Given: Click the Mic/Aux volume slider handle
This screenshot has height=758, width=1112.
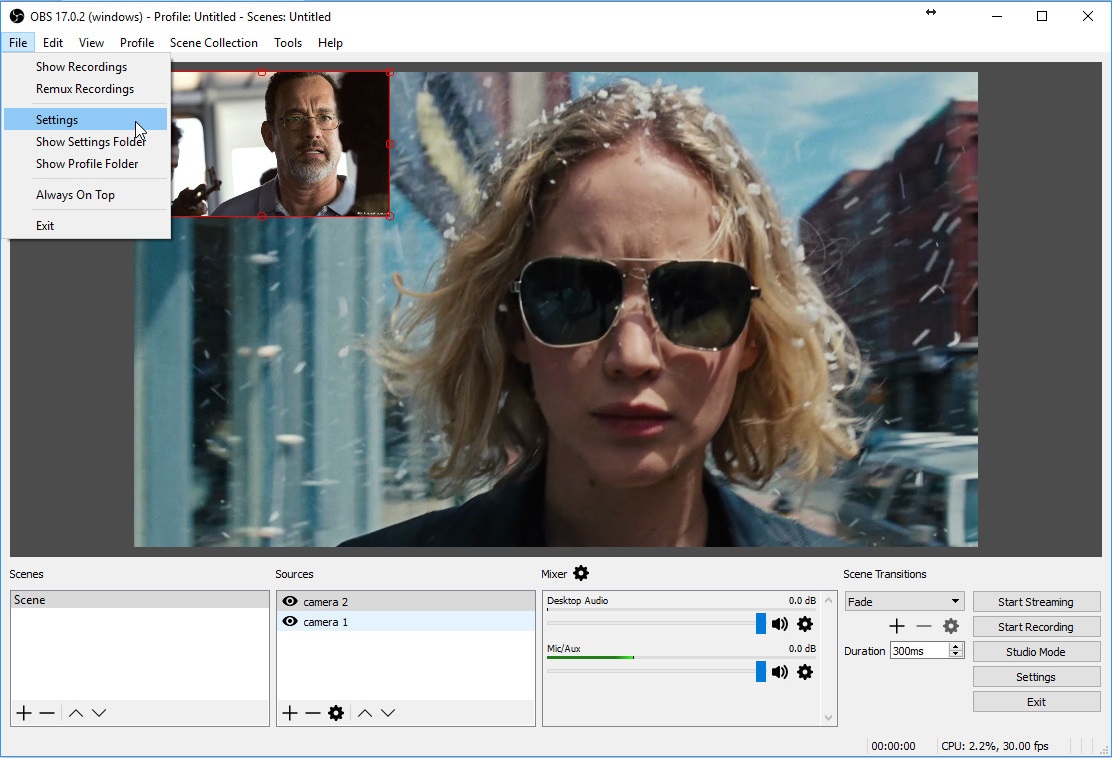Looking at the screenshot, I should 761,671.
